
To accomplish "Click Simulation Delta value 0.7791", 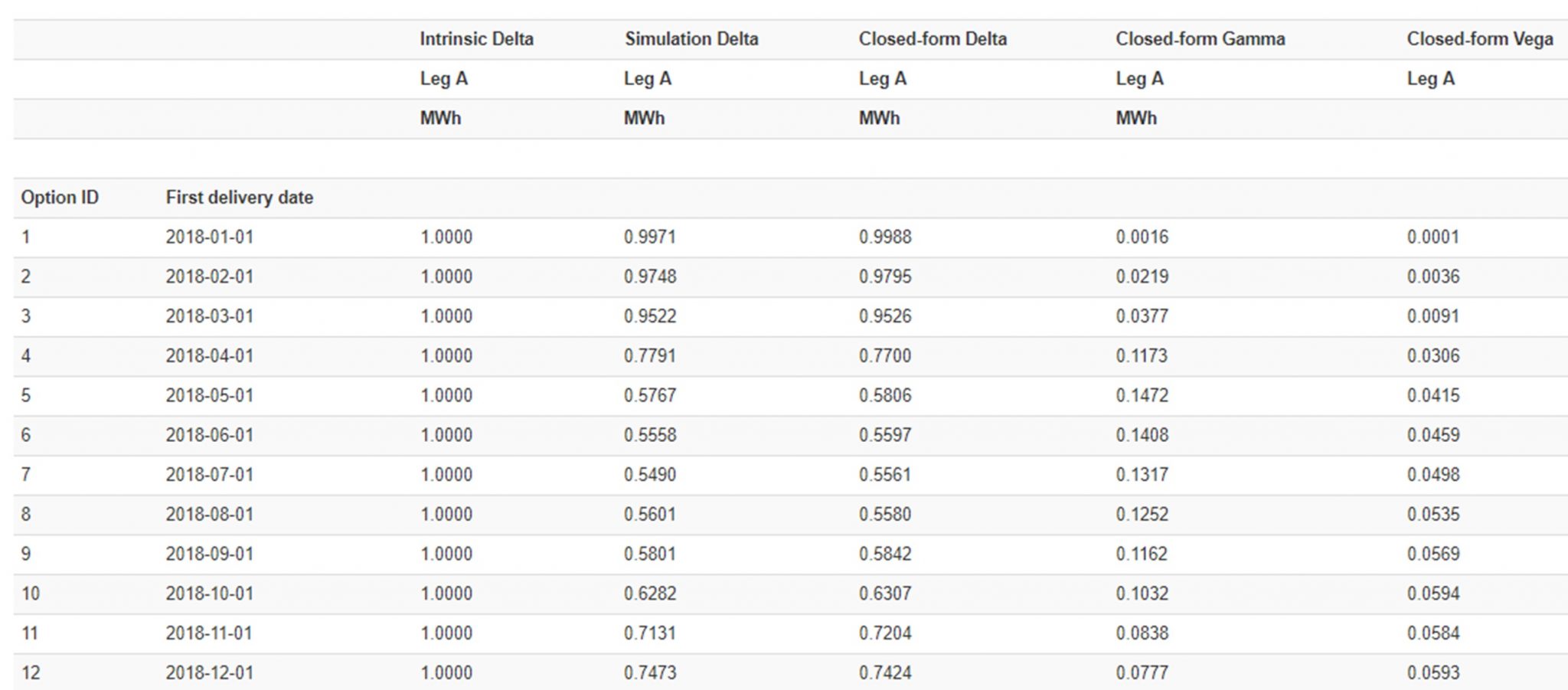I will (x=650, y=356).
